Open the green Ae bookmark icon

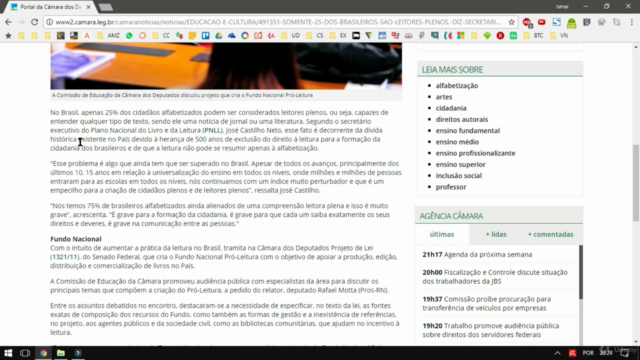(513, 36)
